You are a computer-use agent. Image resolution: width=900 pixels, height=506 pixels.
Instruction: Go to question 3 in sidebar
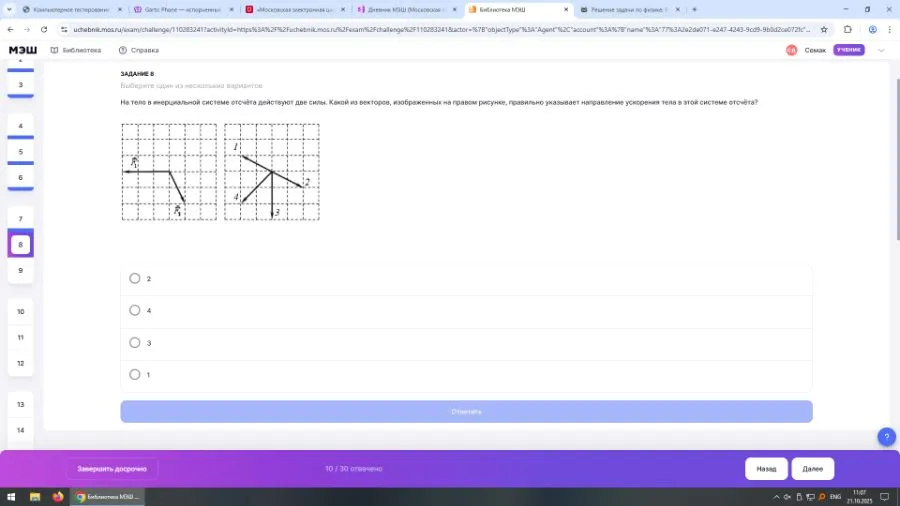21,85
